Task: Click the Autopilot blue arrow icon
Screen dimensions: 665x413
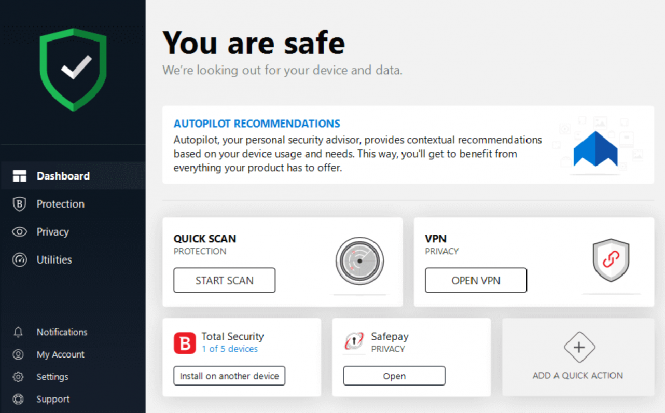Action: (x=595, y=149)
